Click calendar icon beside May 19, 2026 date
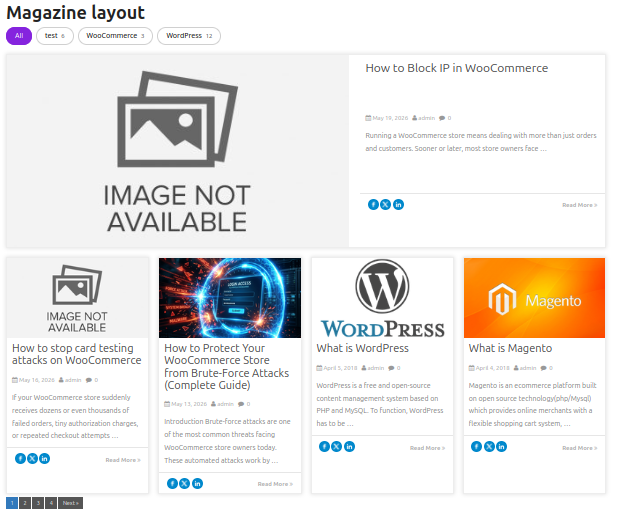 (368, 118)
